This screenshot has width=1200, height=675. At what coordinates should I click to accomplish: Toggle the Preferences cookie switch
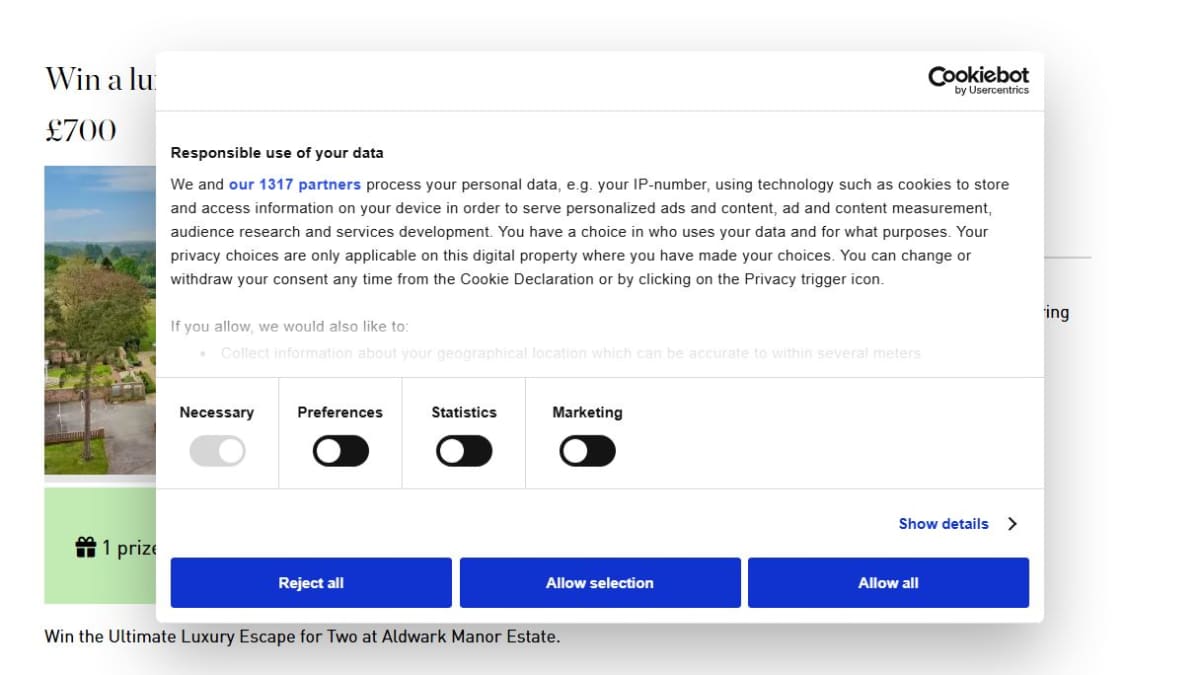pyautogui.click(x=341, y=452)
